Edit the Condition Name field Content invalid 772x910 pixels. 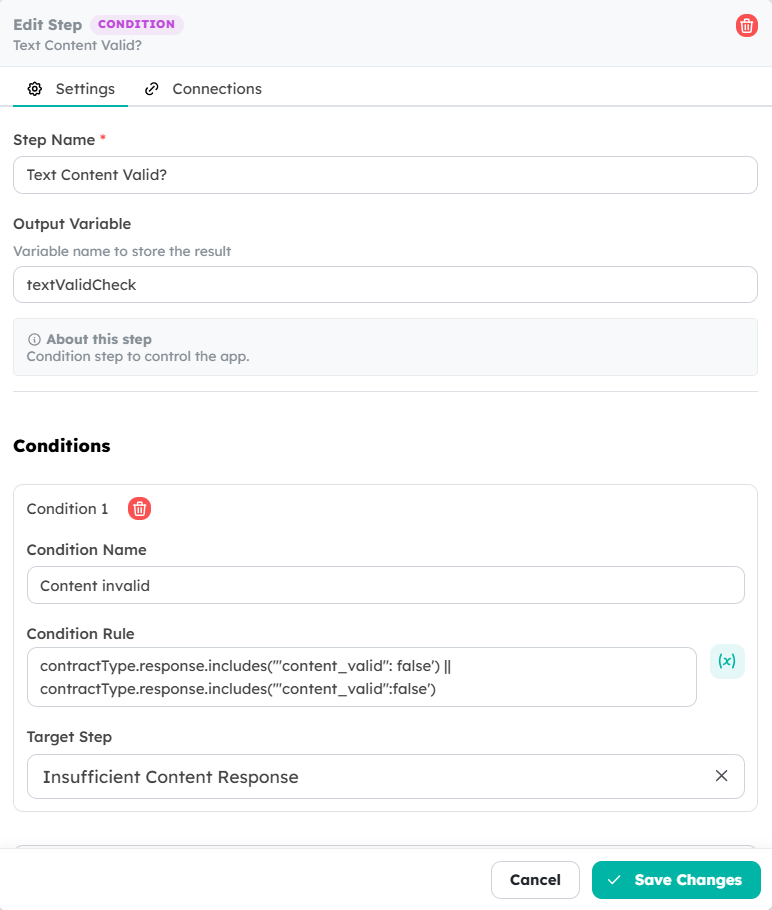coord(385,585)
